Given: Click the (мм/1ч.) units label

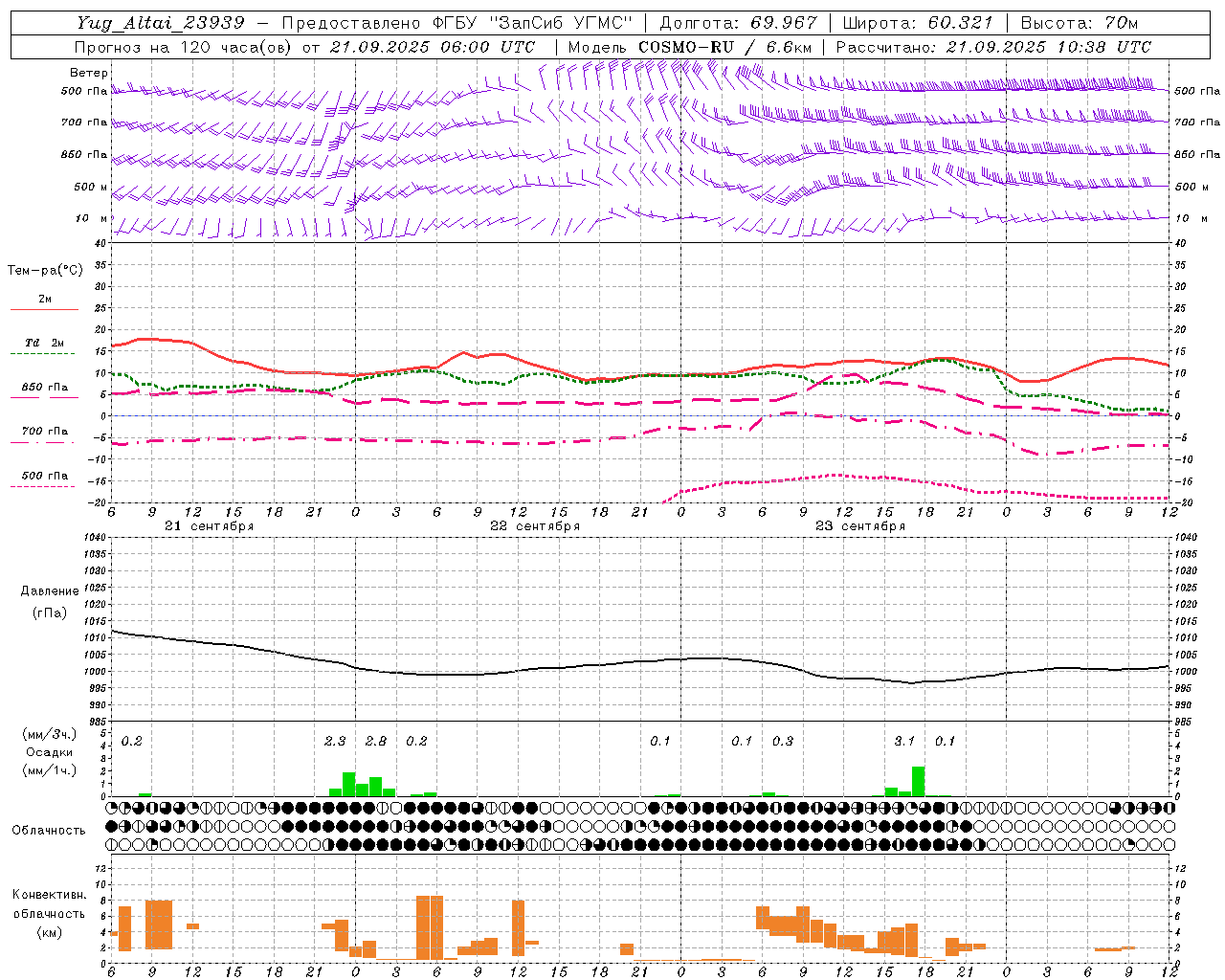Looking at the screenshot, I should point(50,770).
